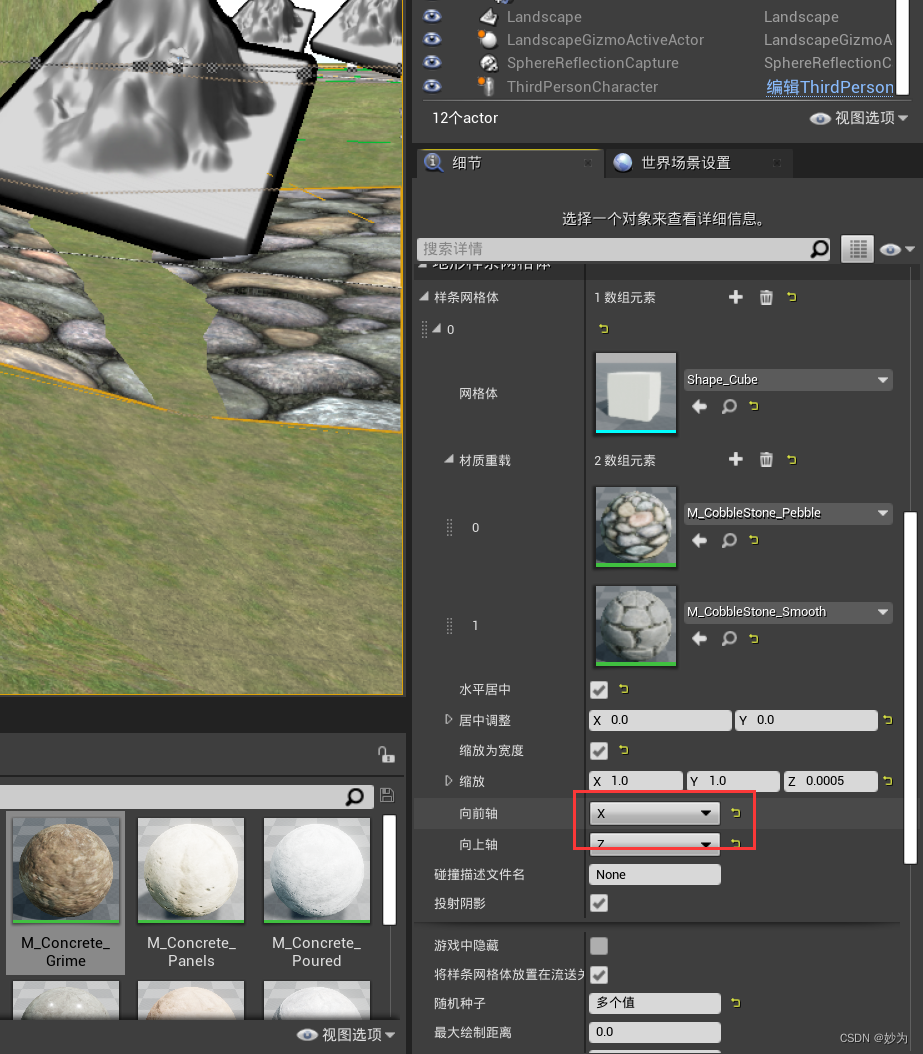Click the save icon next to content browser search
Image resolution: width=923 pixels, height=1054 pixels.
[388, 796]
